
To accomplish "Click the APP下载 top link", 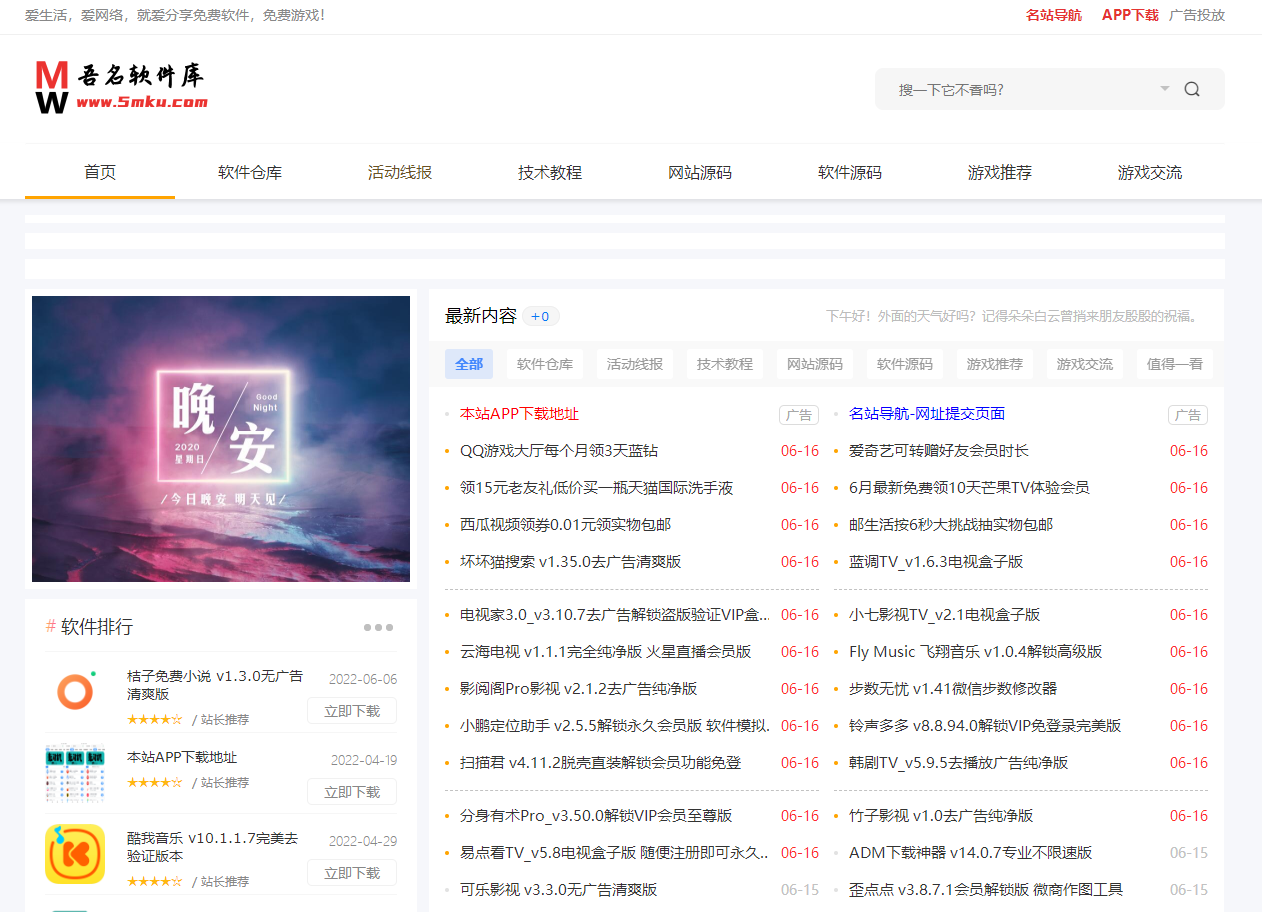I will click(1130, 15).
